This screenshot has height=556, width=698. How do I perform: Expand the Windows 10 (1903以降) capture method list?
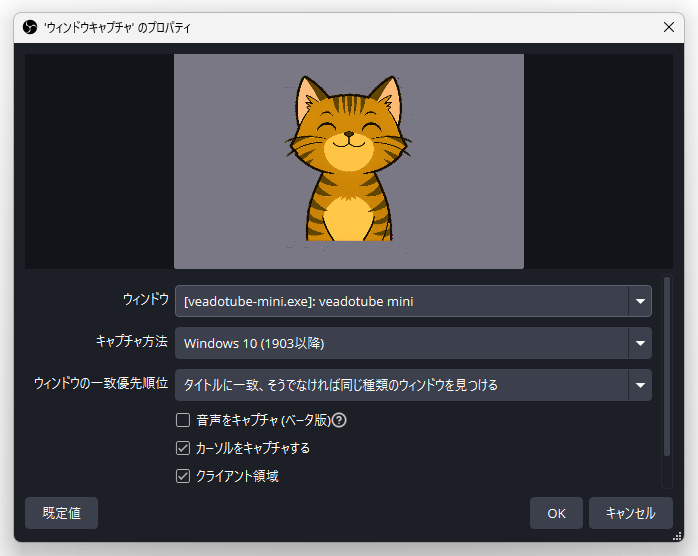click(400, 343)
